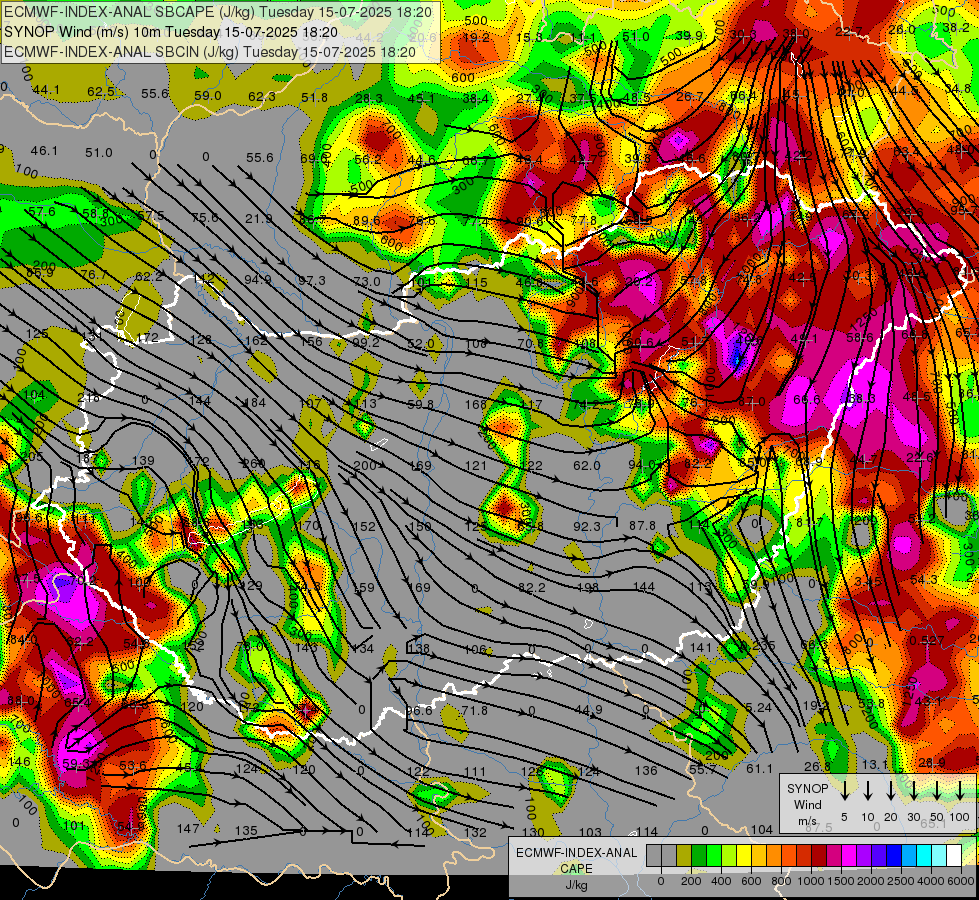Pick the dark green swatch right of 200

[x=699, y=855]
